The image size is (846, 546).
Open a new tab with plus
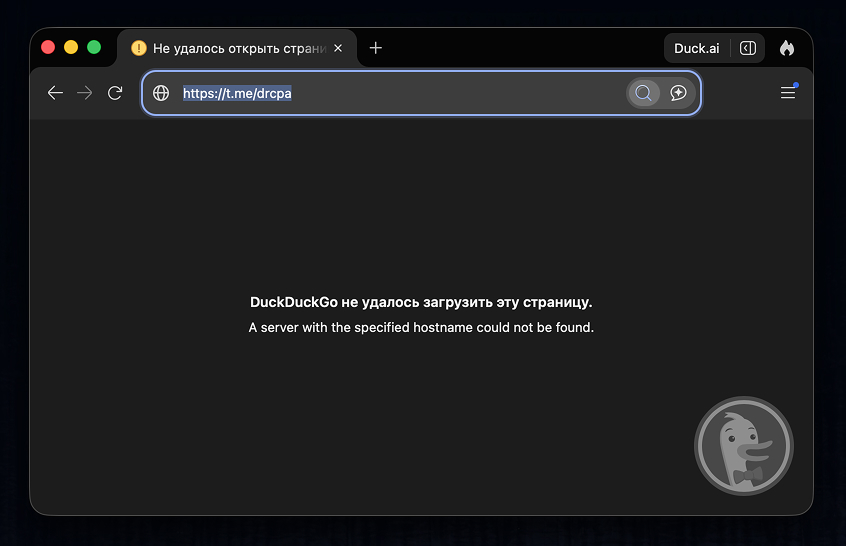(x=376, y=48)
